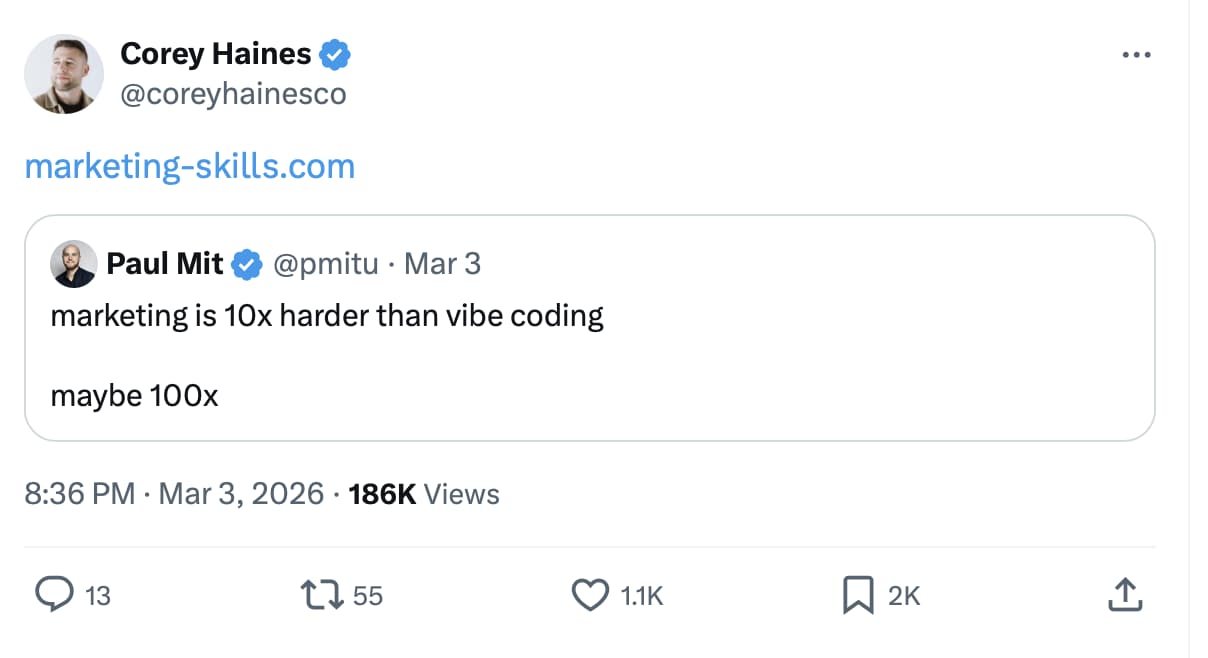Open the marketing-skills.com link

pos(189,165)
